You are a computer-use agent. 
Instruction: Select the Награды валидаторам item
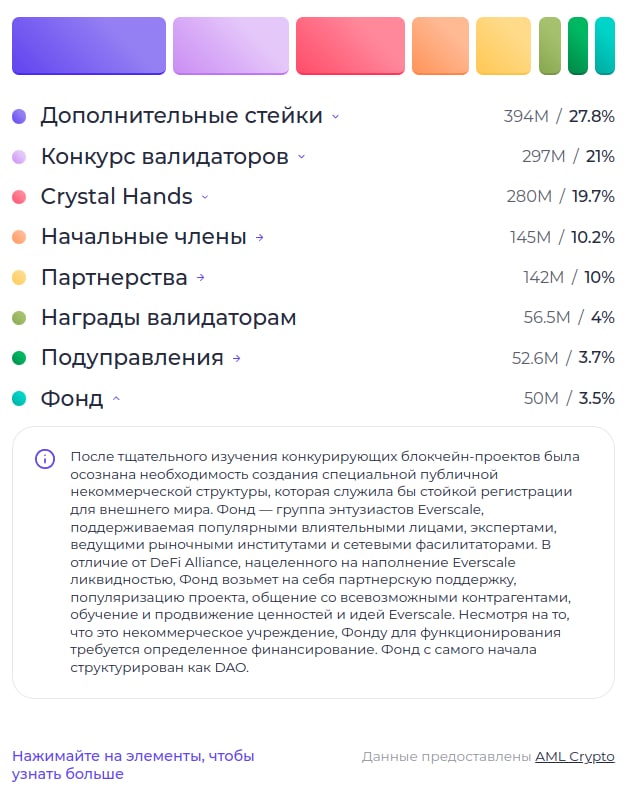[168, 318]
